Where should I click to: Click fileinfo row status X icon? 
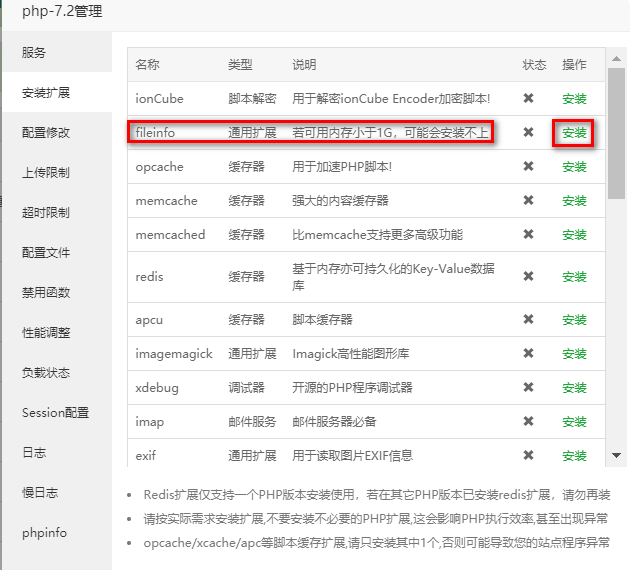click(x=528, y=132)
